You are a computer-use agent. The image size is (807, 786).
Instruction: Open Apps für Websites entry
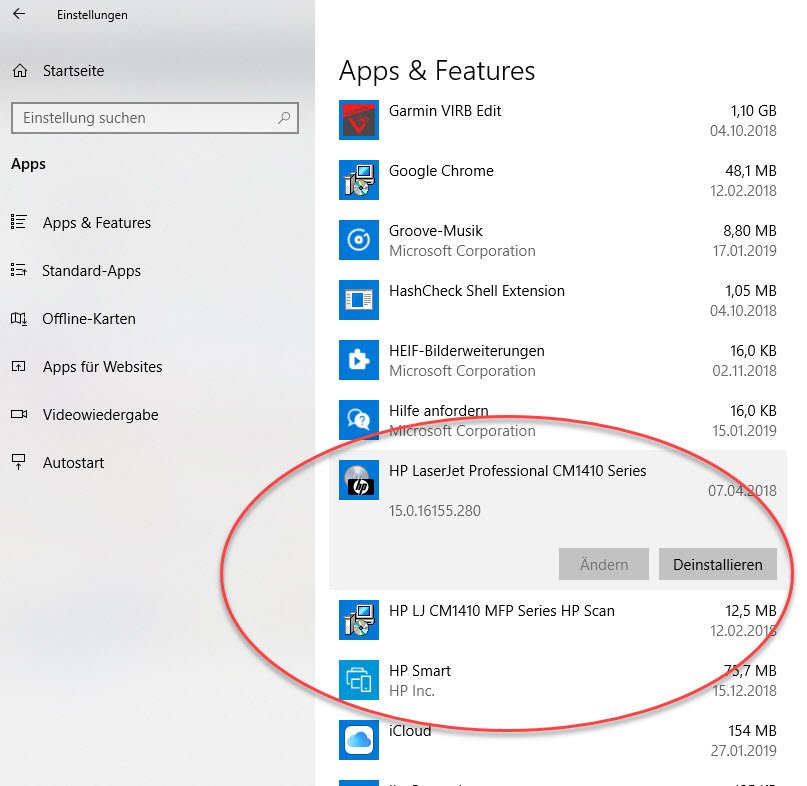pyautogui.click(x=102, y=366)
